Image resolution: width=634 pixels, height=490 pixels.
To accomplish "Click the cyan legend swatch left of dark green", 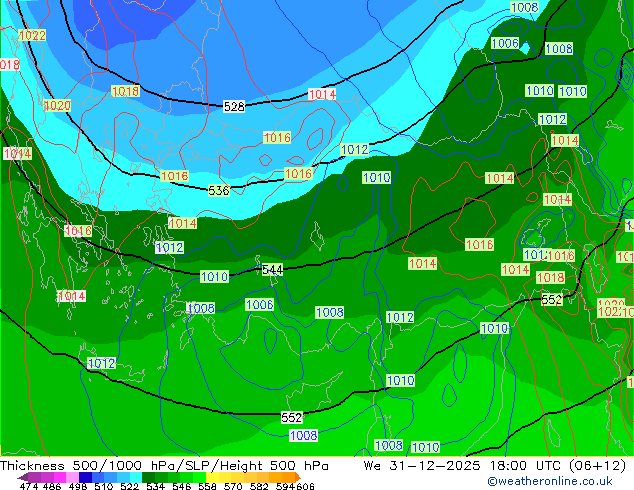I will [136, 477].
